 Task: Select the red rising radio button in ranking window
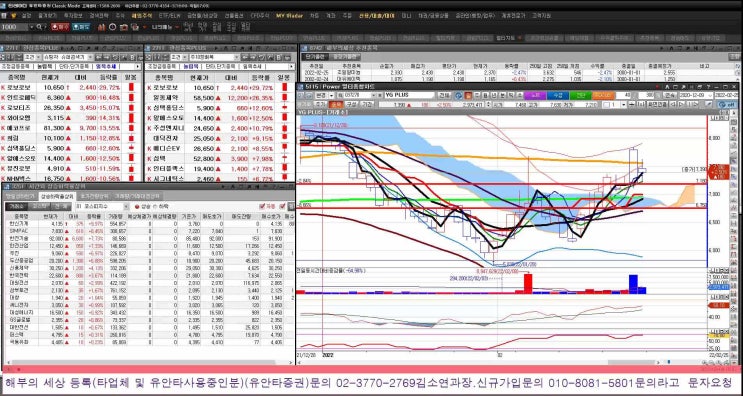(137, 207)
